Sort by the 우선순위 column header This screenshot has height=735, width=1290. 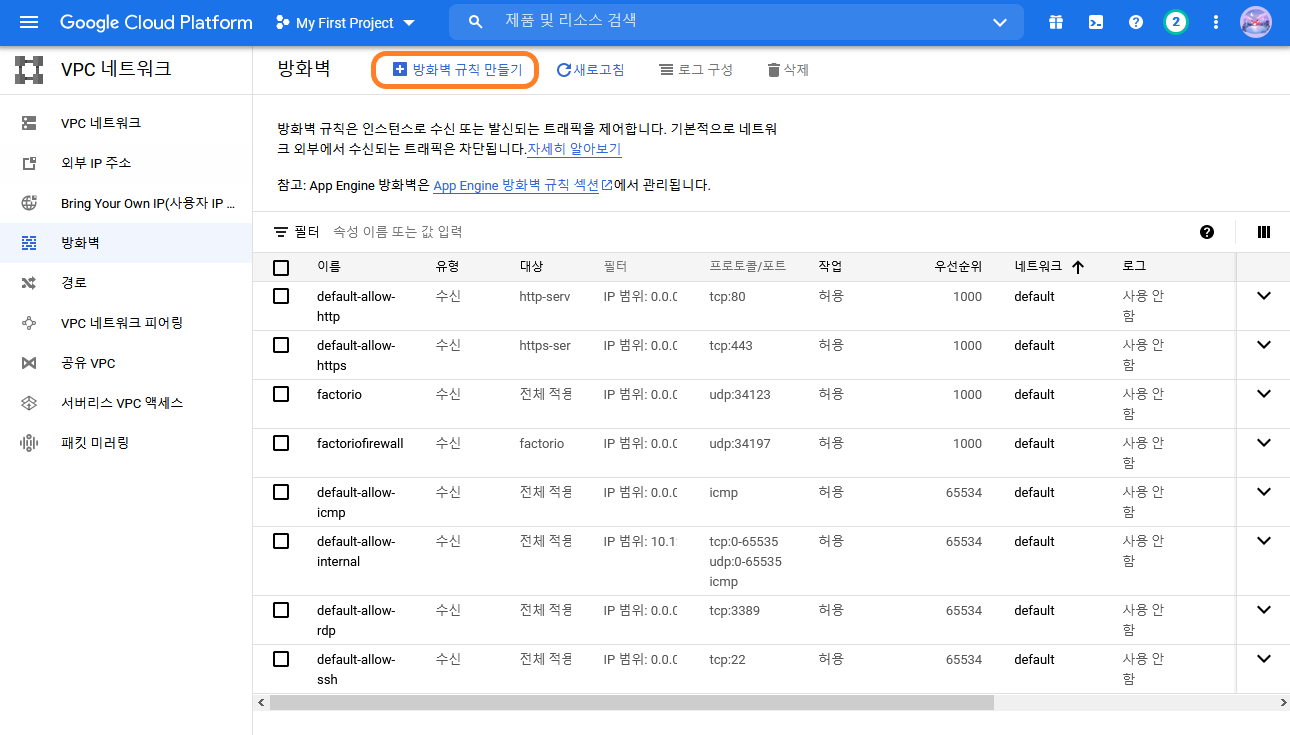click(x=958, y=267)
